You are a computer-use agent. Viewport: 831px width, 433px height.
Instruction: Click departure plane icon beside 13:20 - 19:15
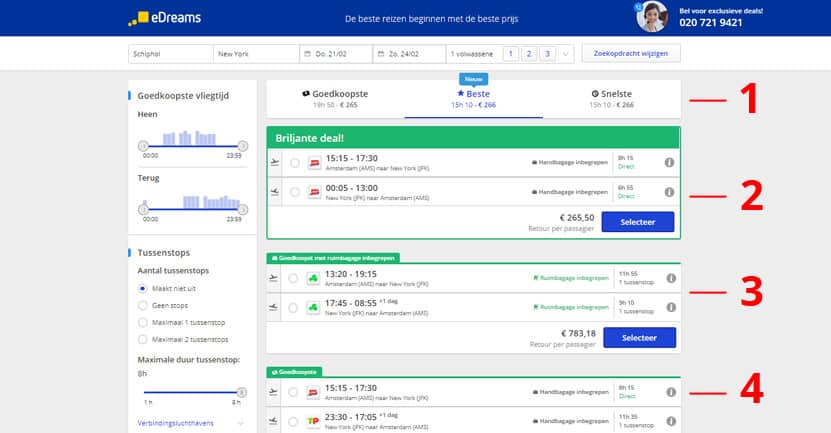point(273,278)
